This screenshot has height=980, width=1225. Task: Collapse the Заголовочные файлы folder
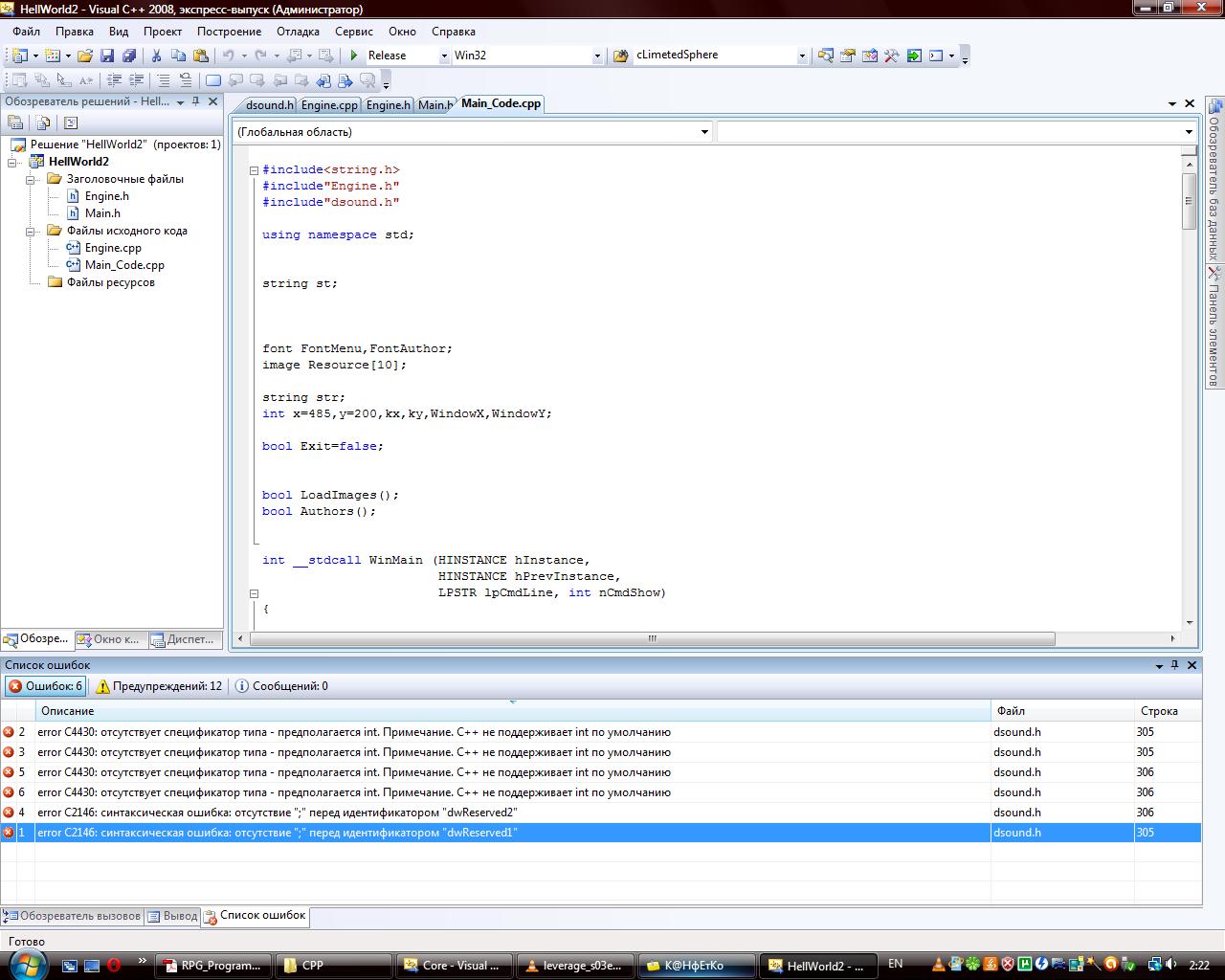[31, 179]
